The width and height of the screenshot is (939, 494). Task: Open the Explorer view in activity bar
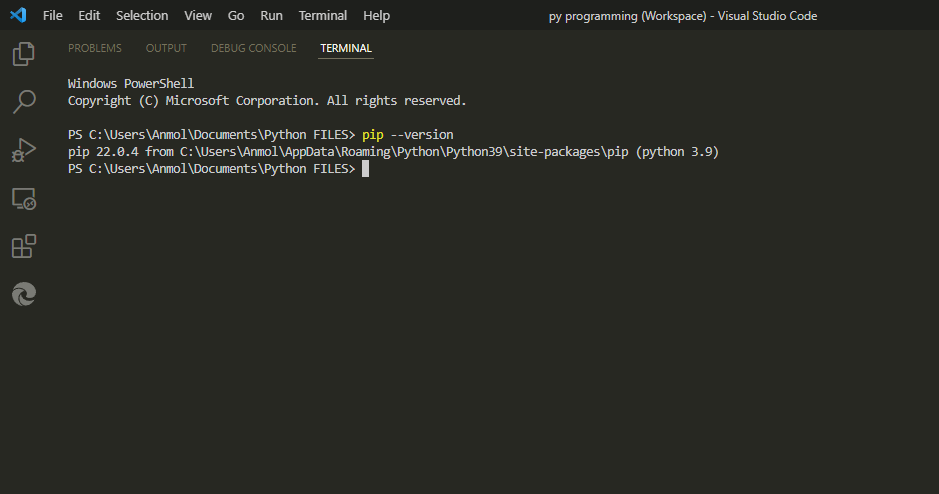coord(24,53)
